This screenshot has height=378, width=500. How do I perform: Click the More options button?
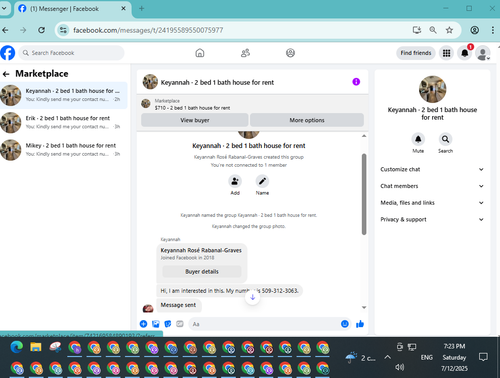pos(307,120)
